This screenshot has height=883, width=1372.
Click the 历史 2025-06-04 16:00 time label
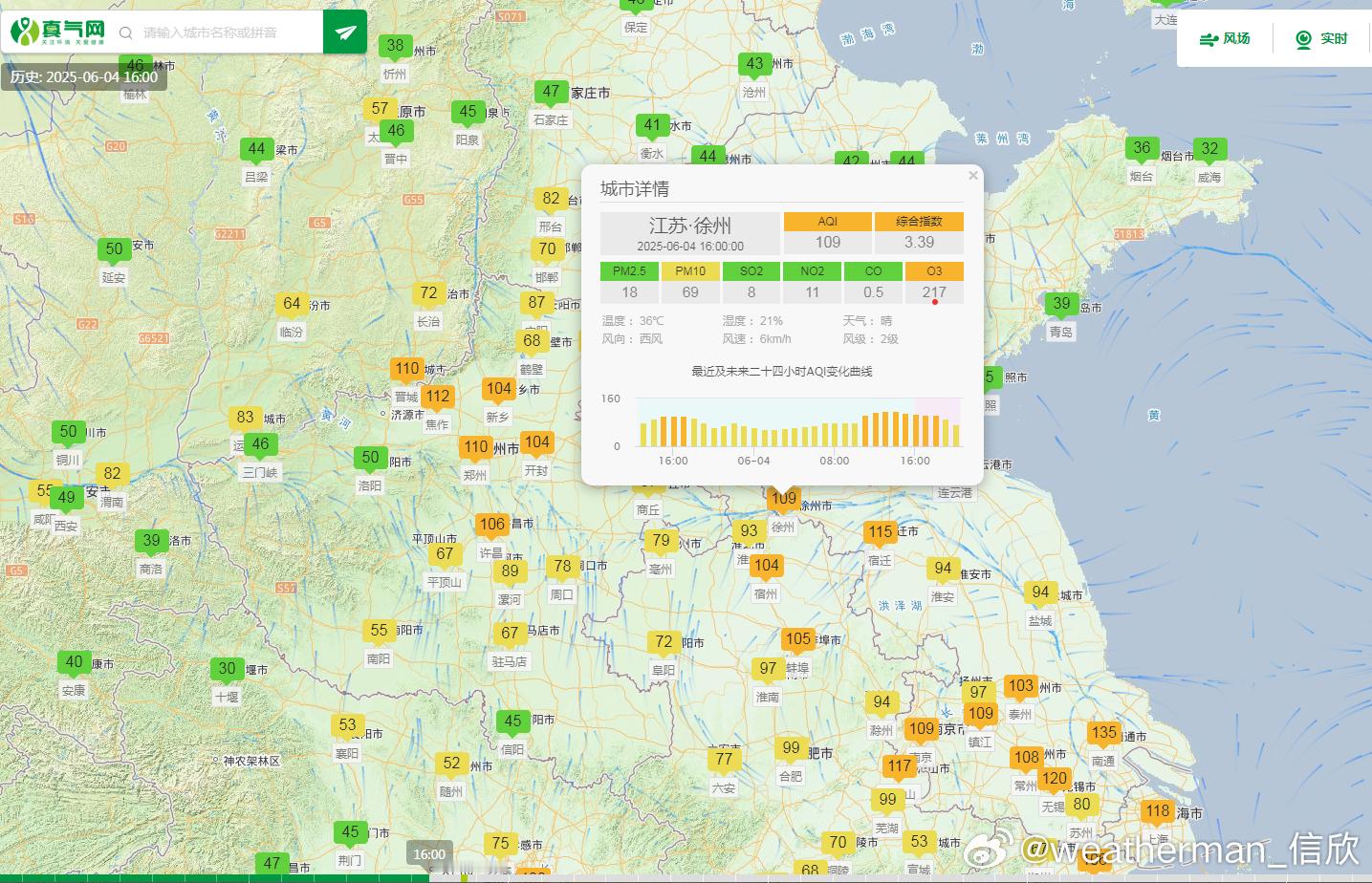(84, 76)
